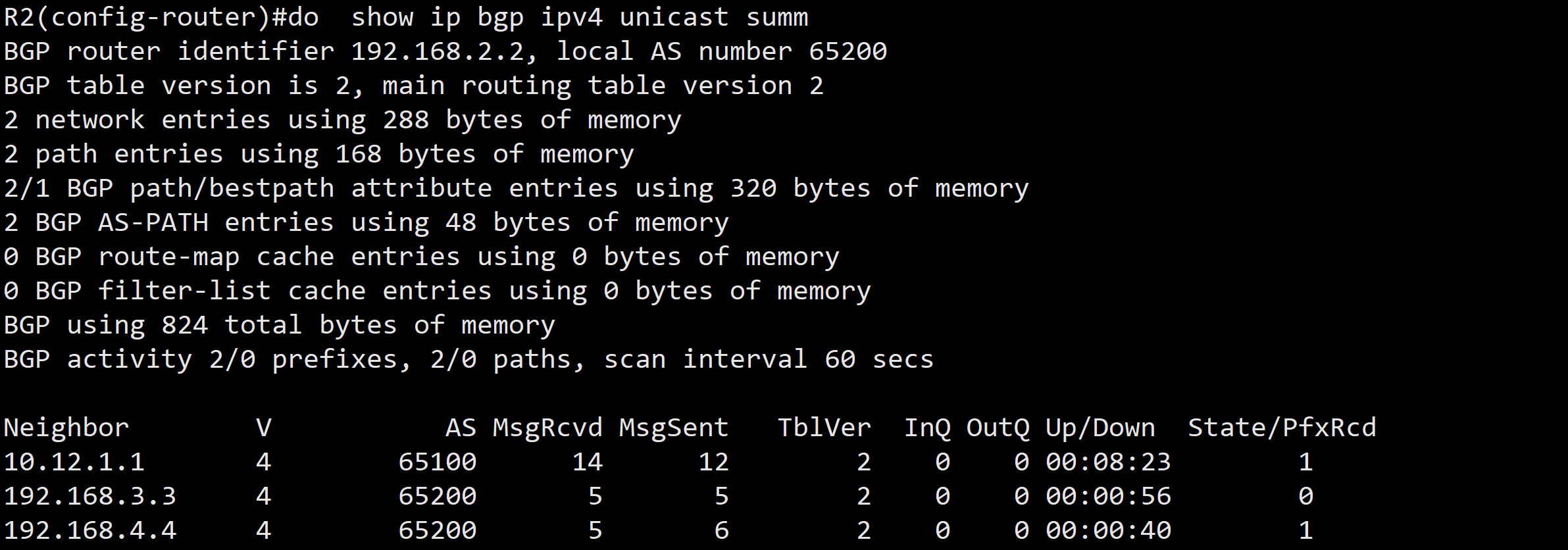Click the neighbor address 10.12.1.1
This screenshot has height=550, width=1568.
[74, 462]
